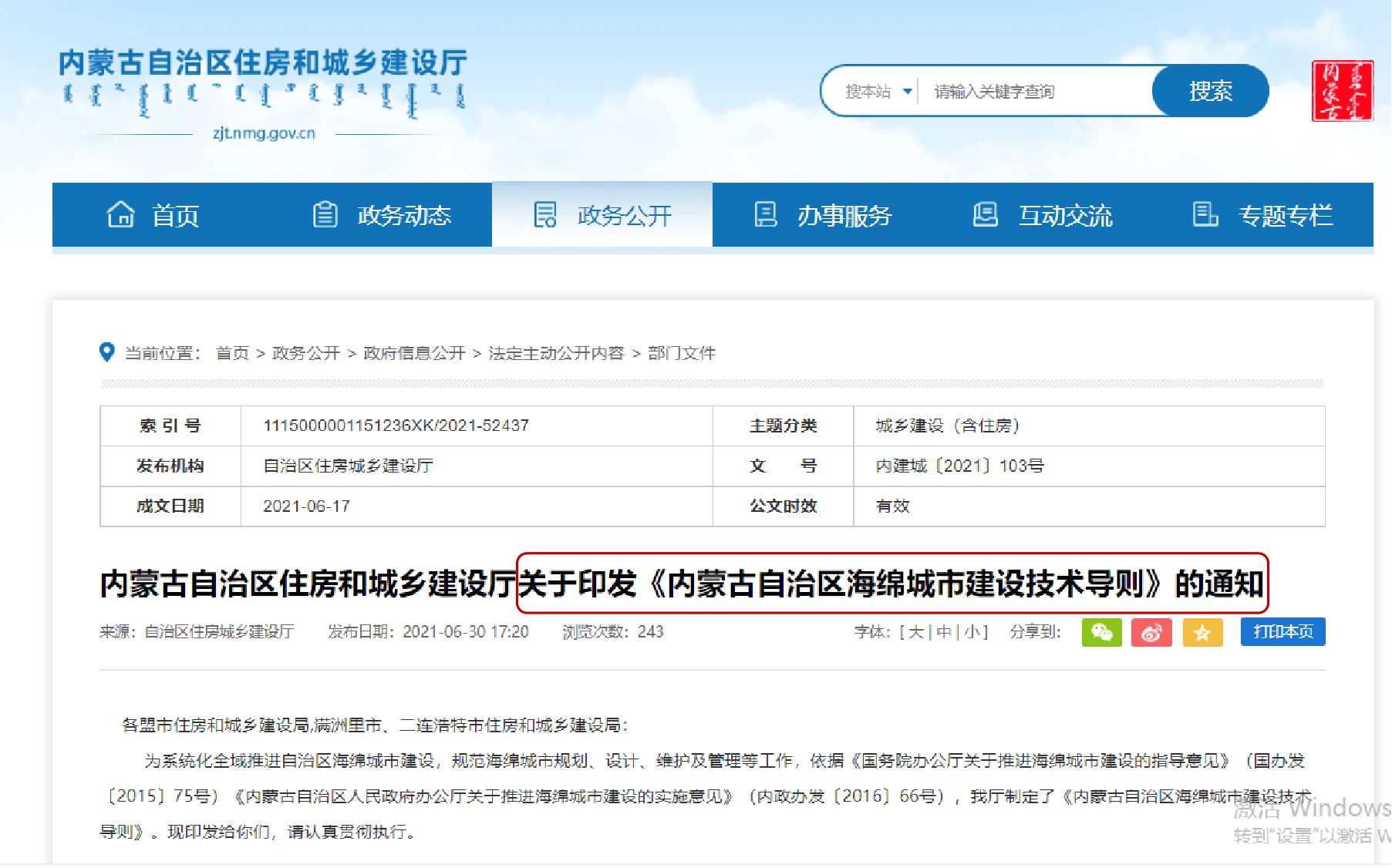Set font size to 中 (medium)

[944, 632]
